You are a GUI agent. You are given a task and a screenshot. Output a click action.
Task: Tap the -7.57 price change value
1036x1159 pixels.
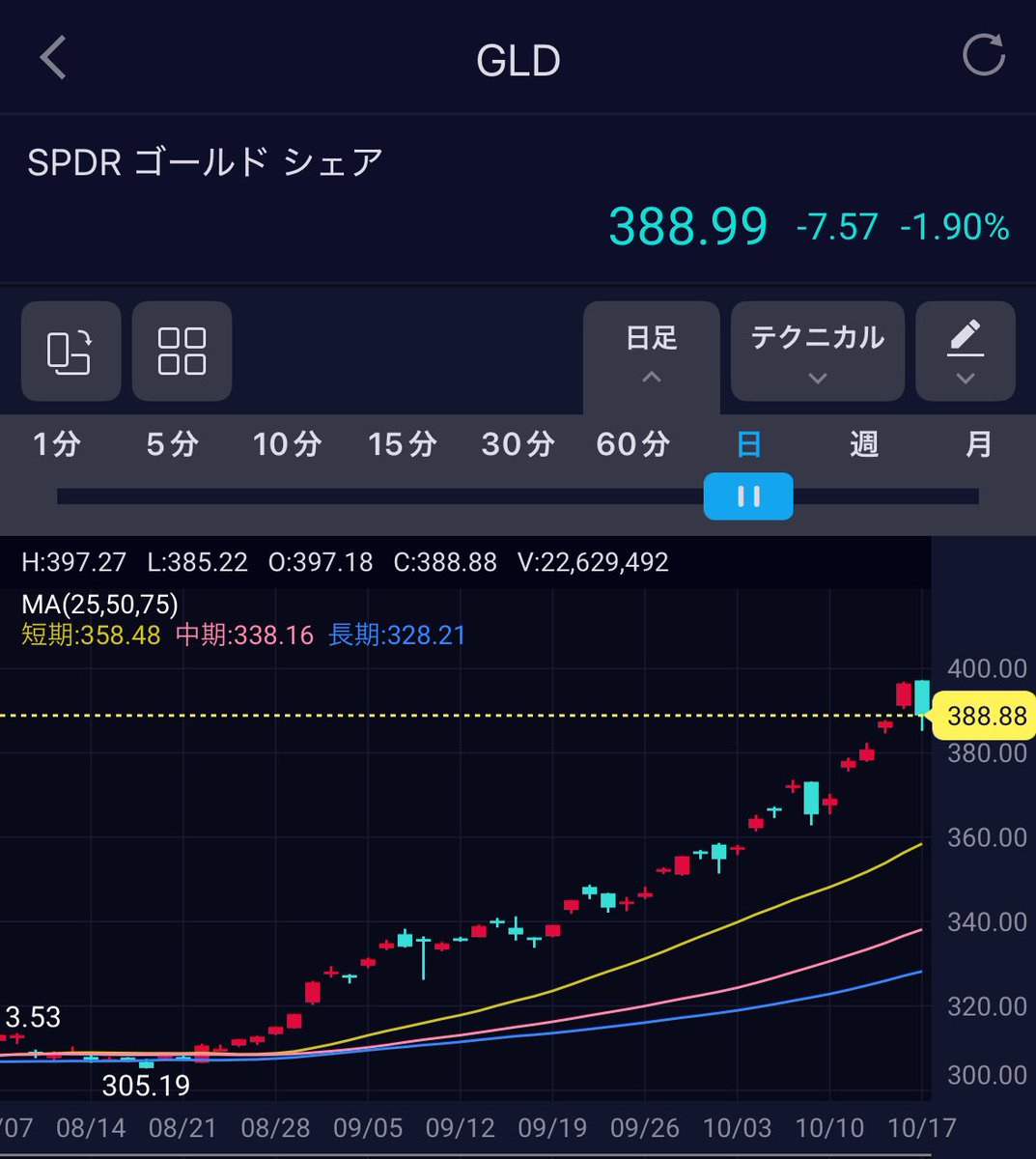tap(837, 227)
